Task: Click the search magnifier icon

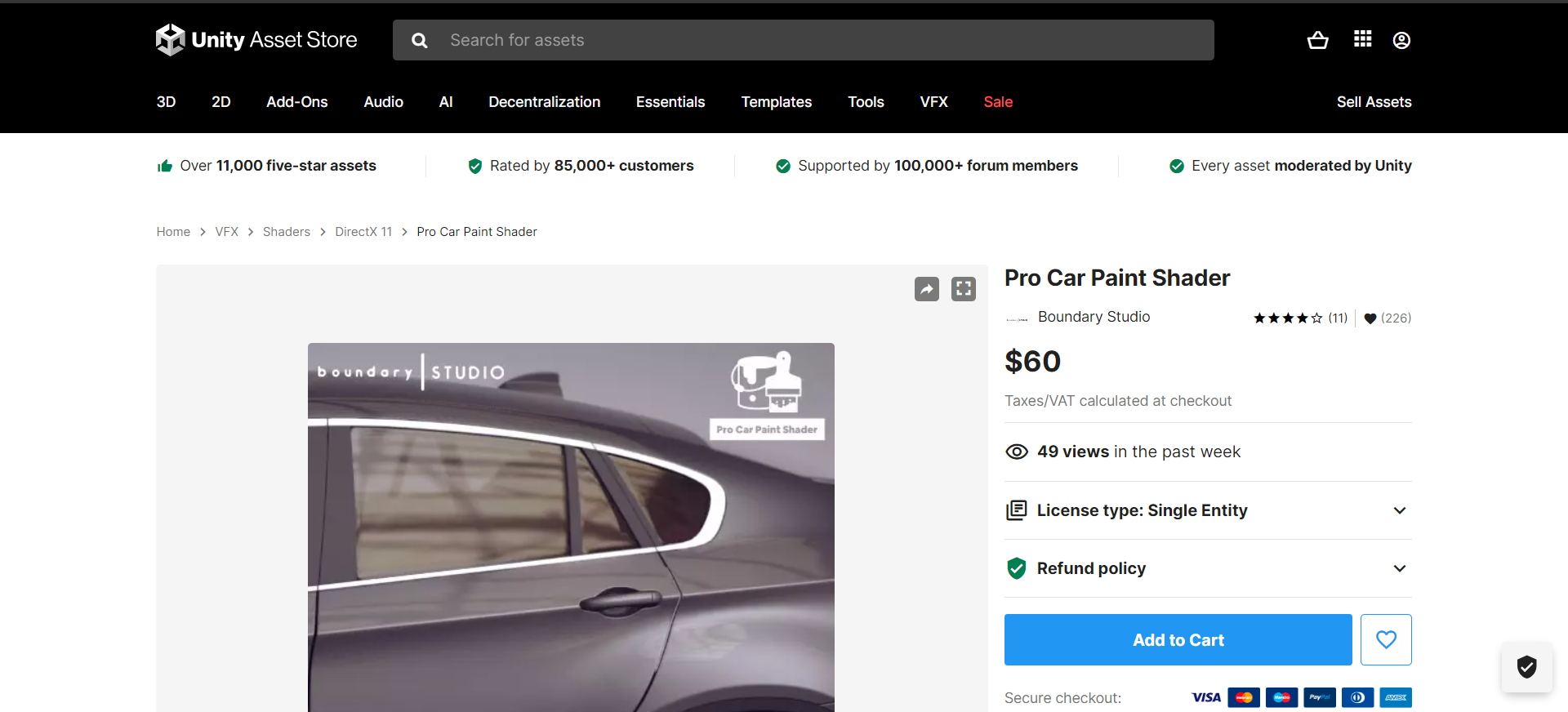Action: (x=420, y=40)
